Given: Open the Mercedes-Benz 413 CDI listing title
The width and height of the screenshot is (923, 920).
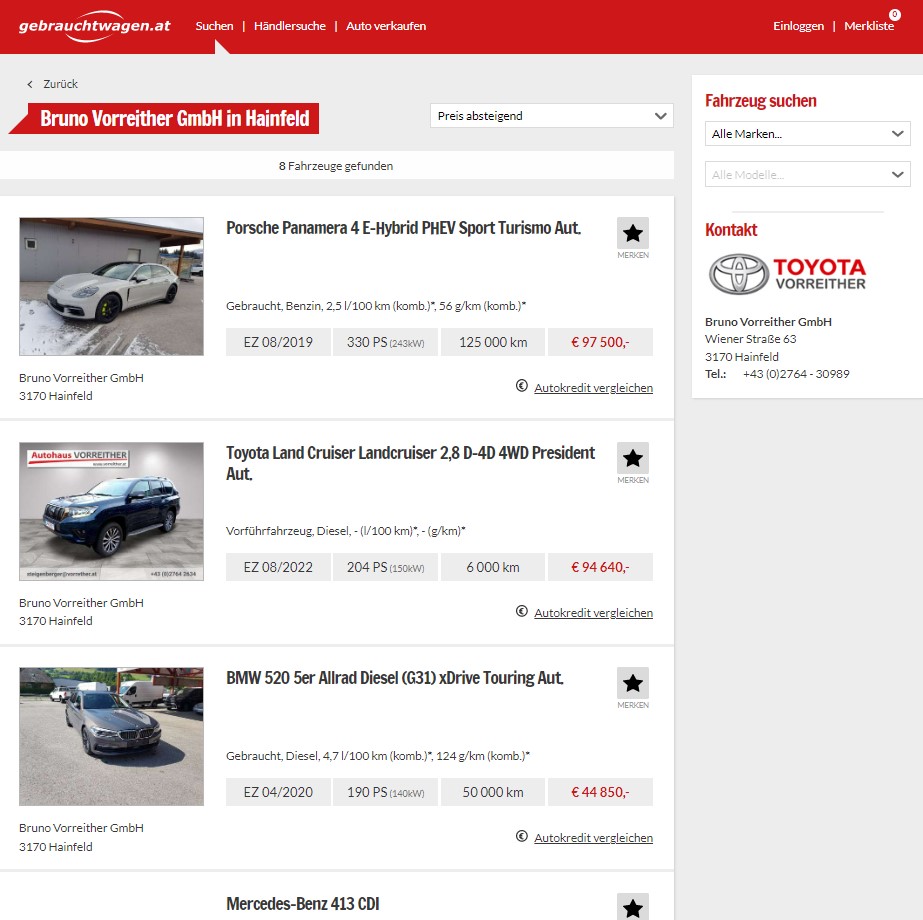Looking at the screenshot, I should click(x=303, y=904).
